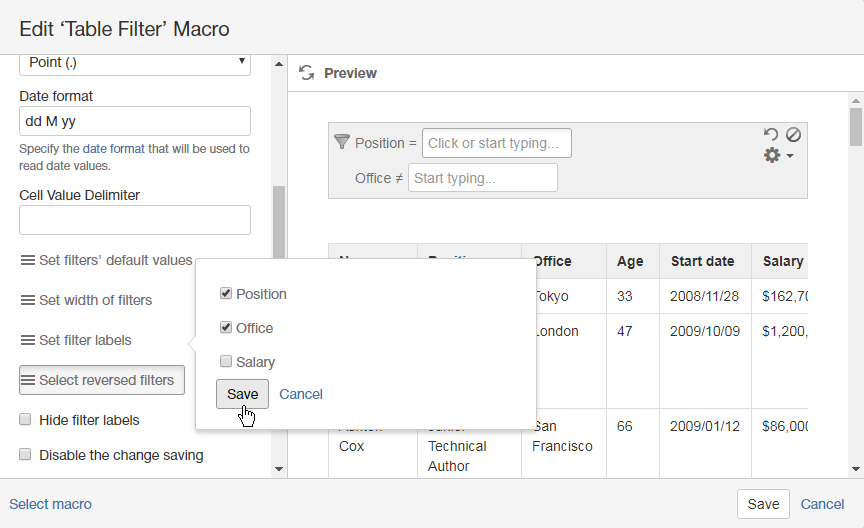
Task: Click hamburger icon beside Set width of filters
Action: tap(28, 300)
